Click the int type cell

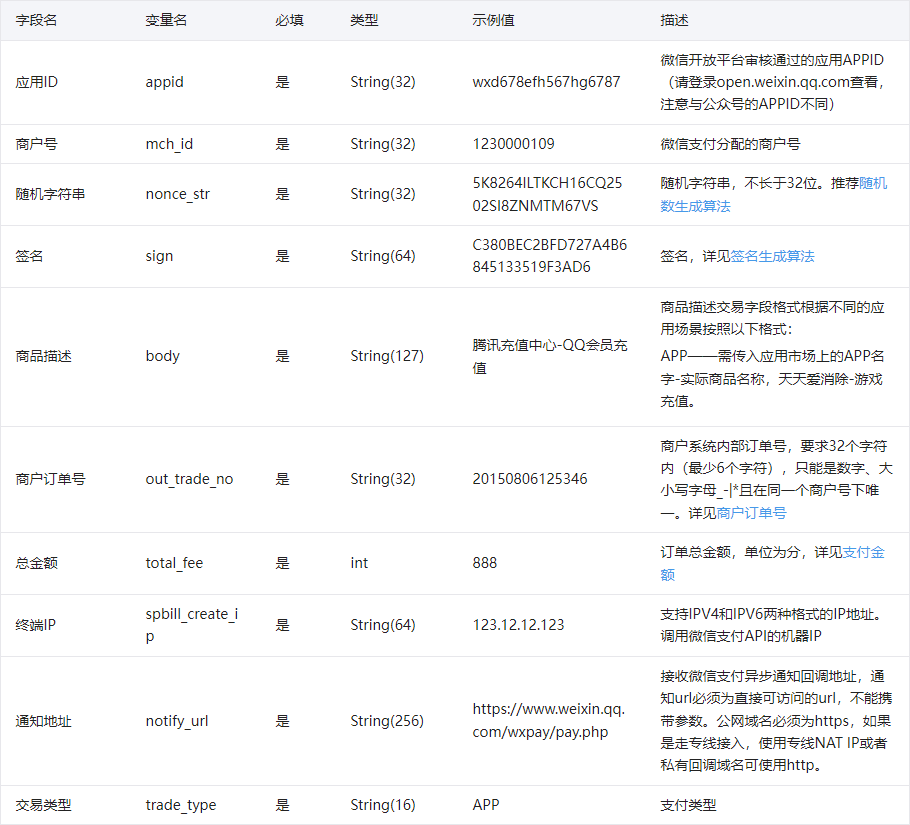point(359,563)
